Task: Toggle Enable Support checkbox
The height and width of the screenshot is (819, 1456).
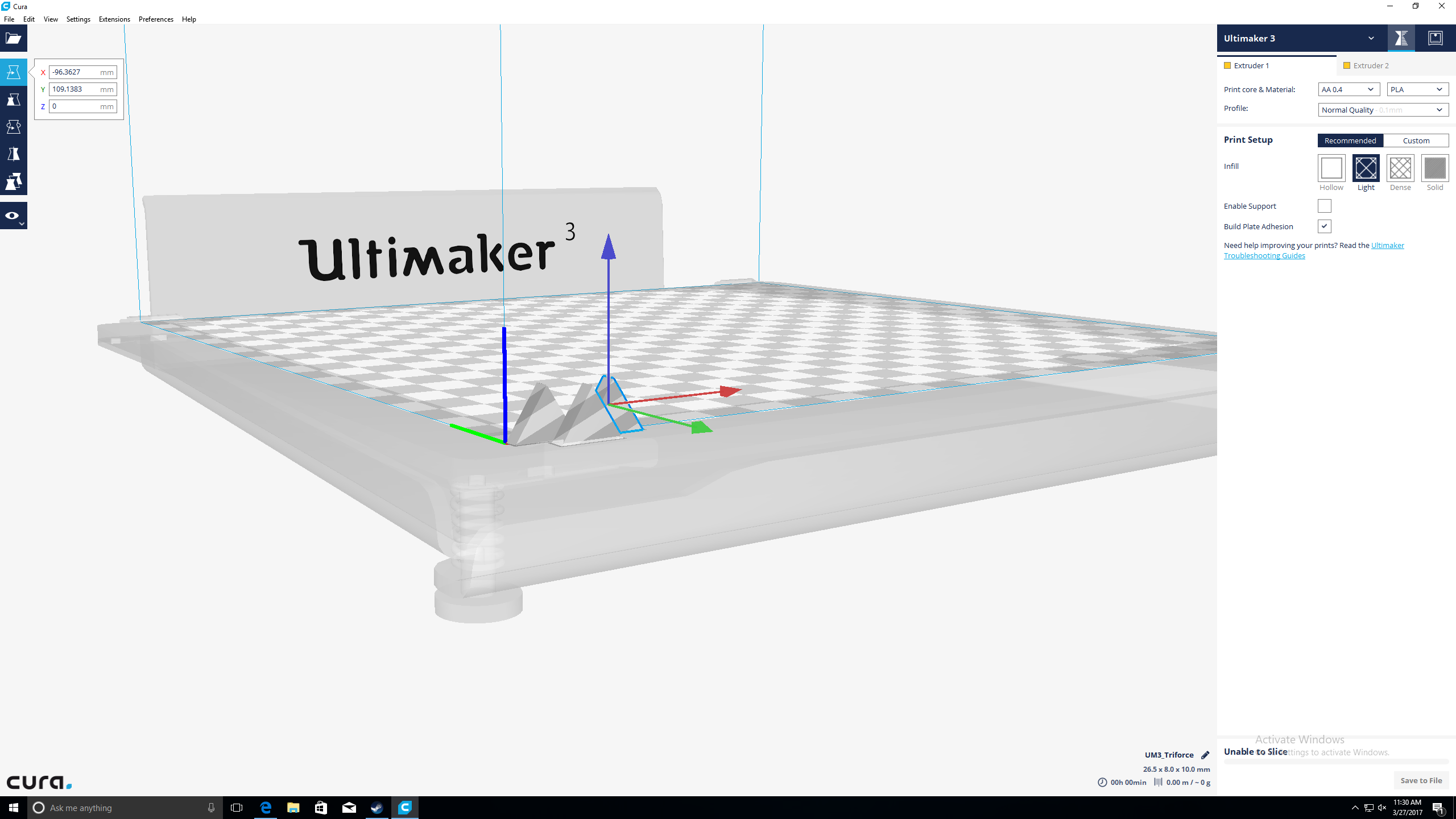Action: (1325, 206)
